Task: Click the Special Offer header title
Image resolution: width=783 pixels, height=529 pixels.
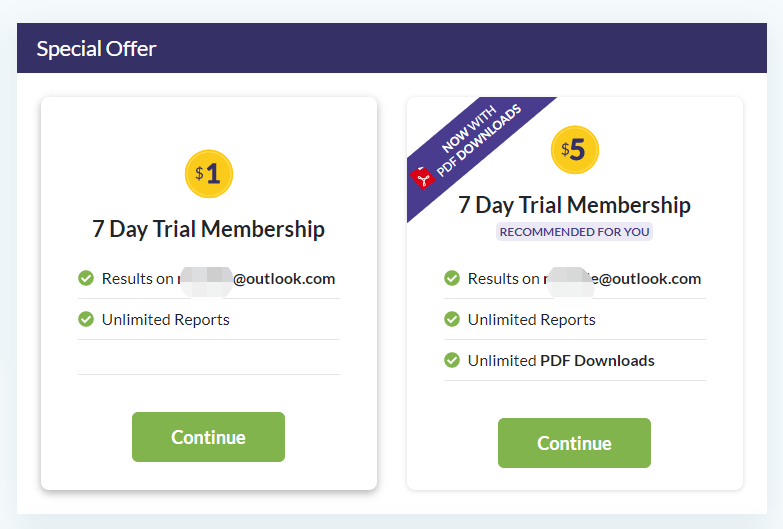Action: click(x=96, y=49)
